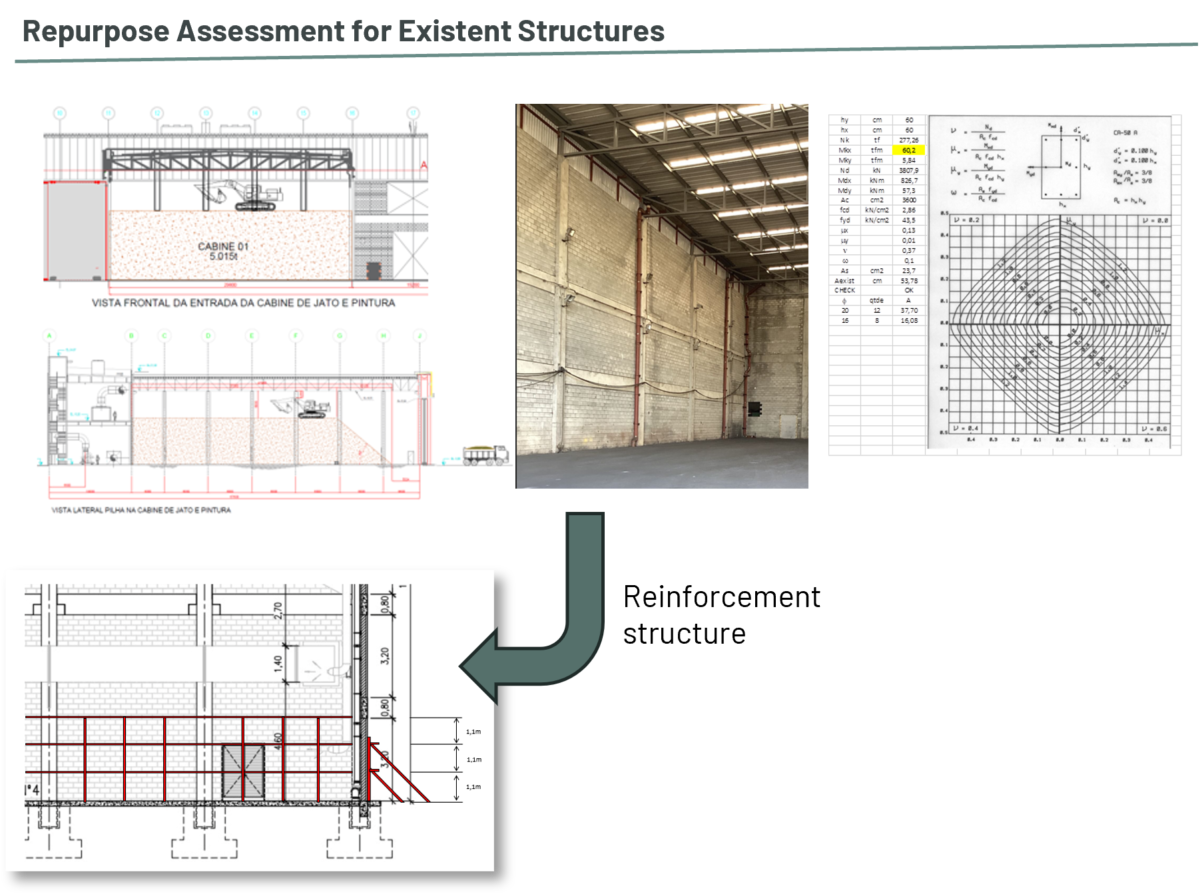Click the dump truck in side view drawing
Image resolution: width=1200 pixels, height=894 pixels.
(x=486, y=454)
